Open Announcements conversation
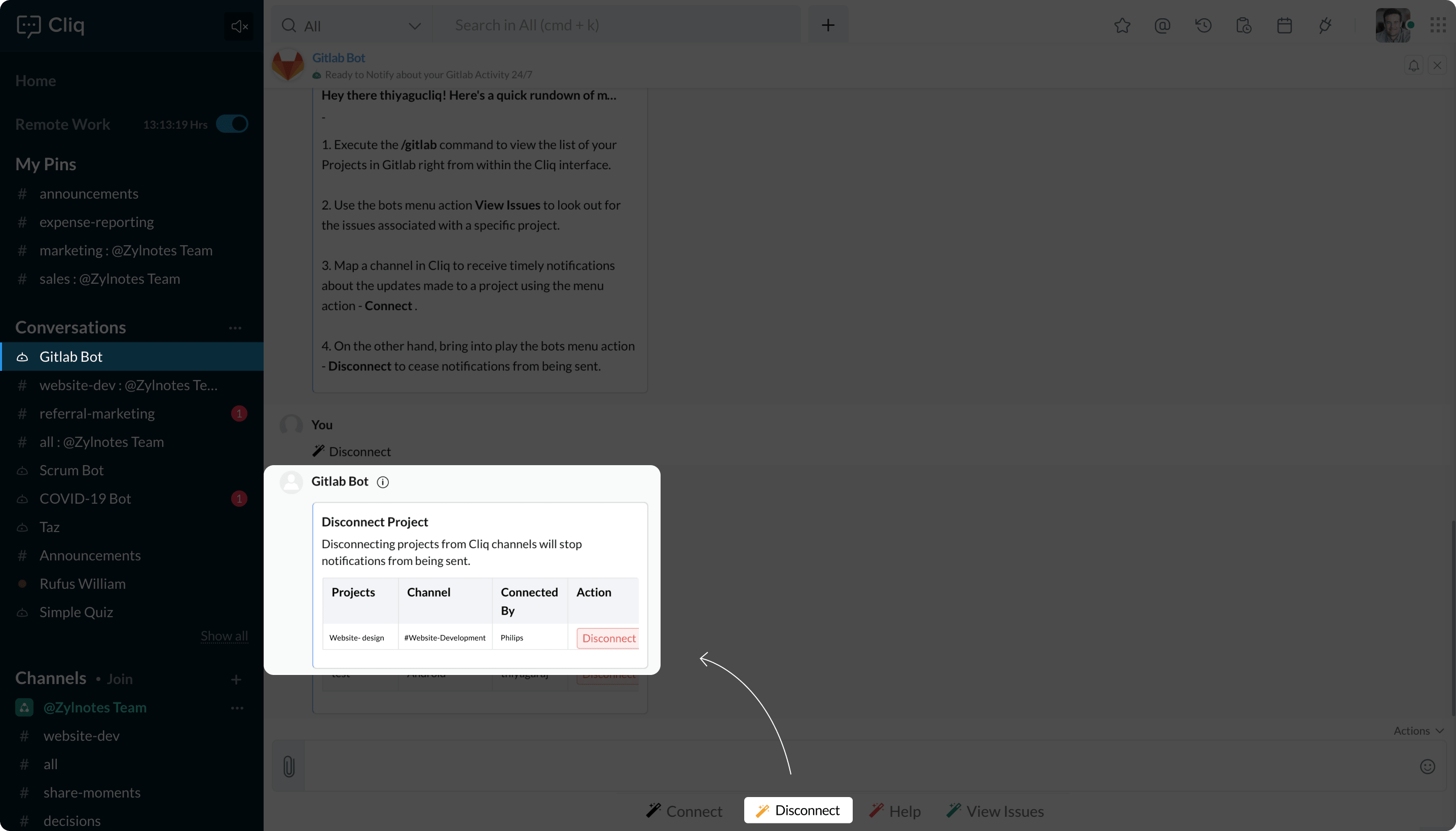This screenshot has width=1456, height=831. coord(131,555)
